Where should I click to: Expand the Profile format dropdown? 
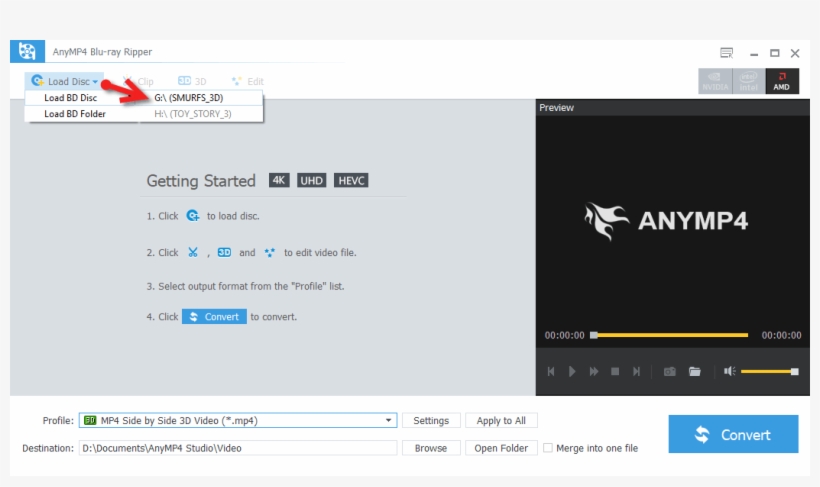click(388, 420)
